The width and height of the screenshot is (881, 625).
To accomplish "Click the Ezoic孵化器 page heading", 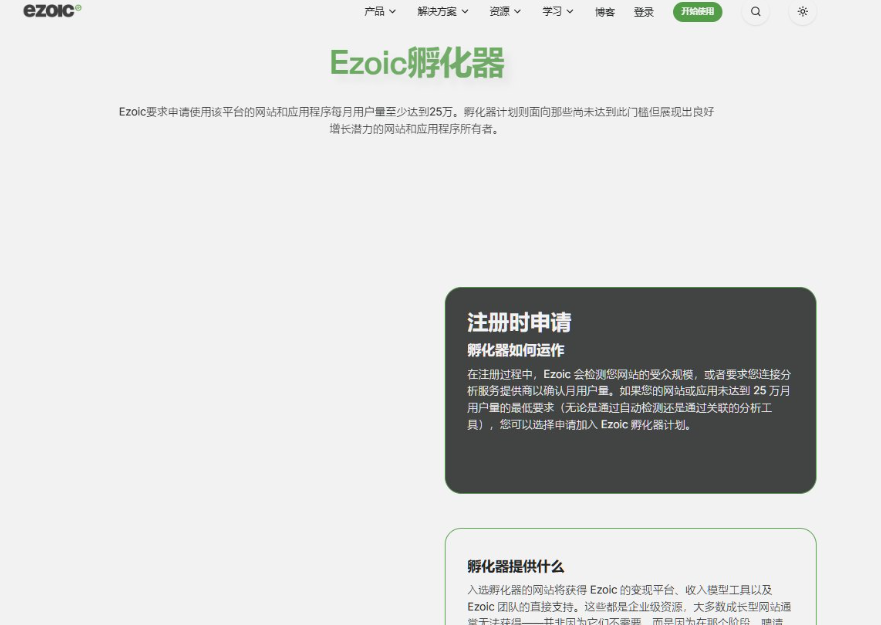I will pos(417,62).
